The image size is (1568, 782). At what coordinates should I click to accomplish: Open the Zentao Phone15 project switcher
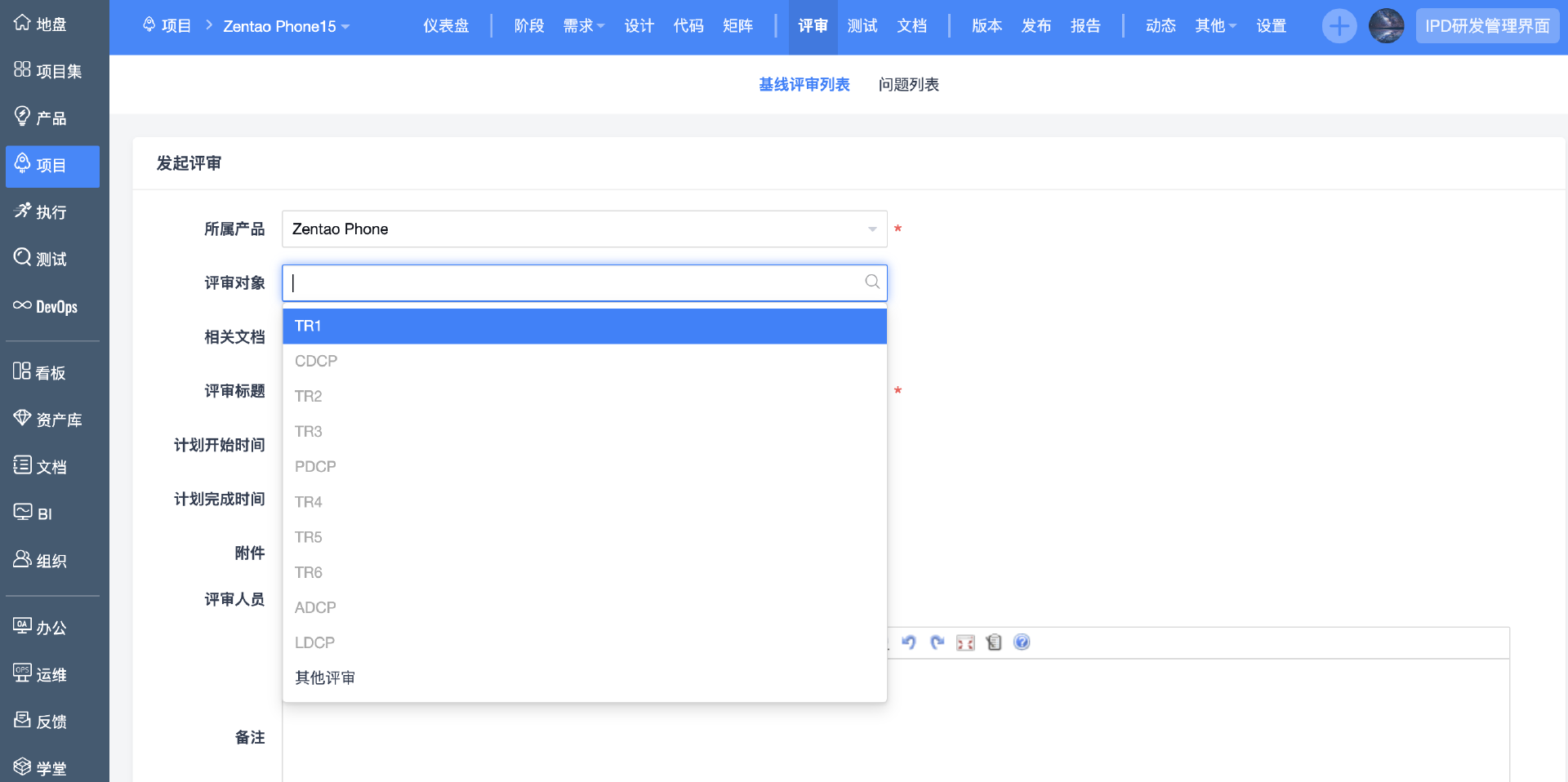(286, 26)
